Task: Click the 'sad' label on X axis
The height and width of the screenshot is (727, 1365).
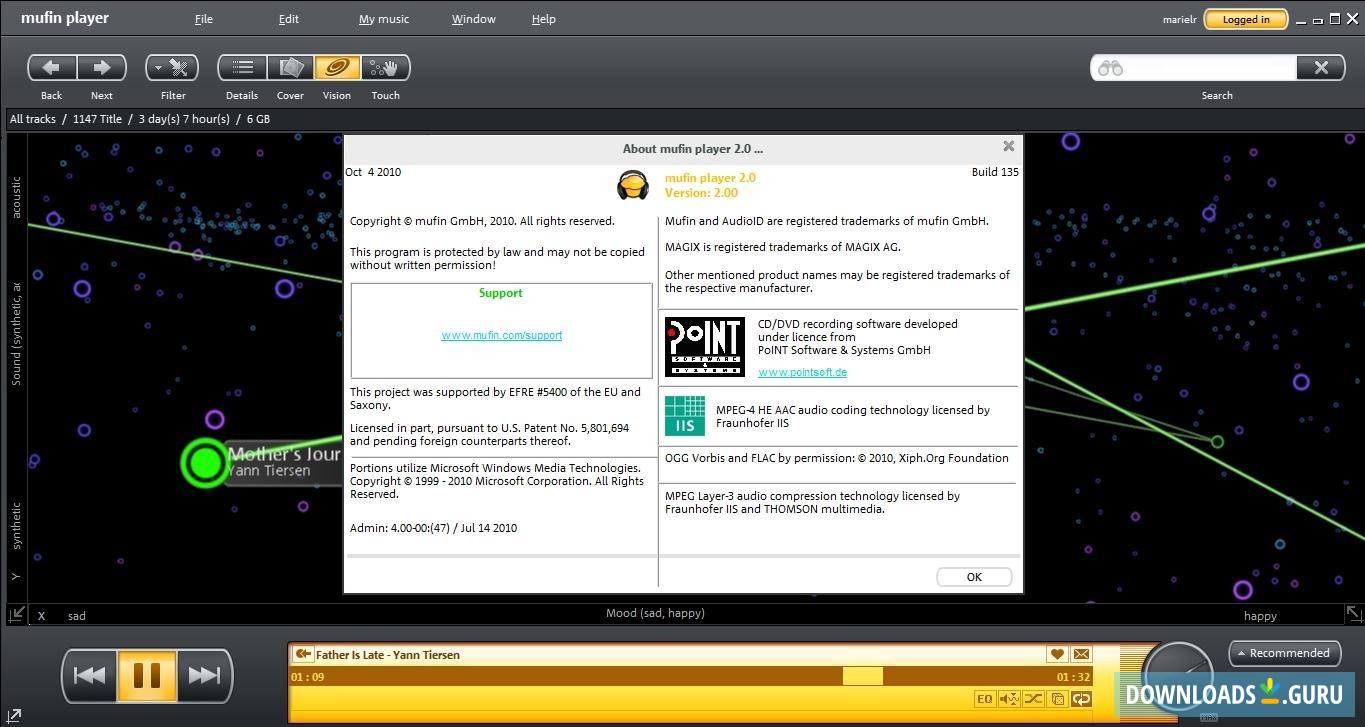Action: 77,616
